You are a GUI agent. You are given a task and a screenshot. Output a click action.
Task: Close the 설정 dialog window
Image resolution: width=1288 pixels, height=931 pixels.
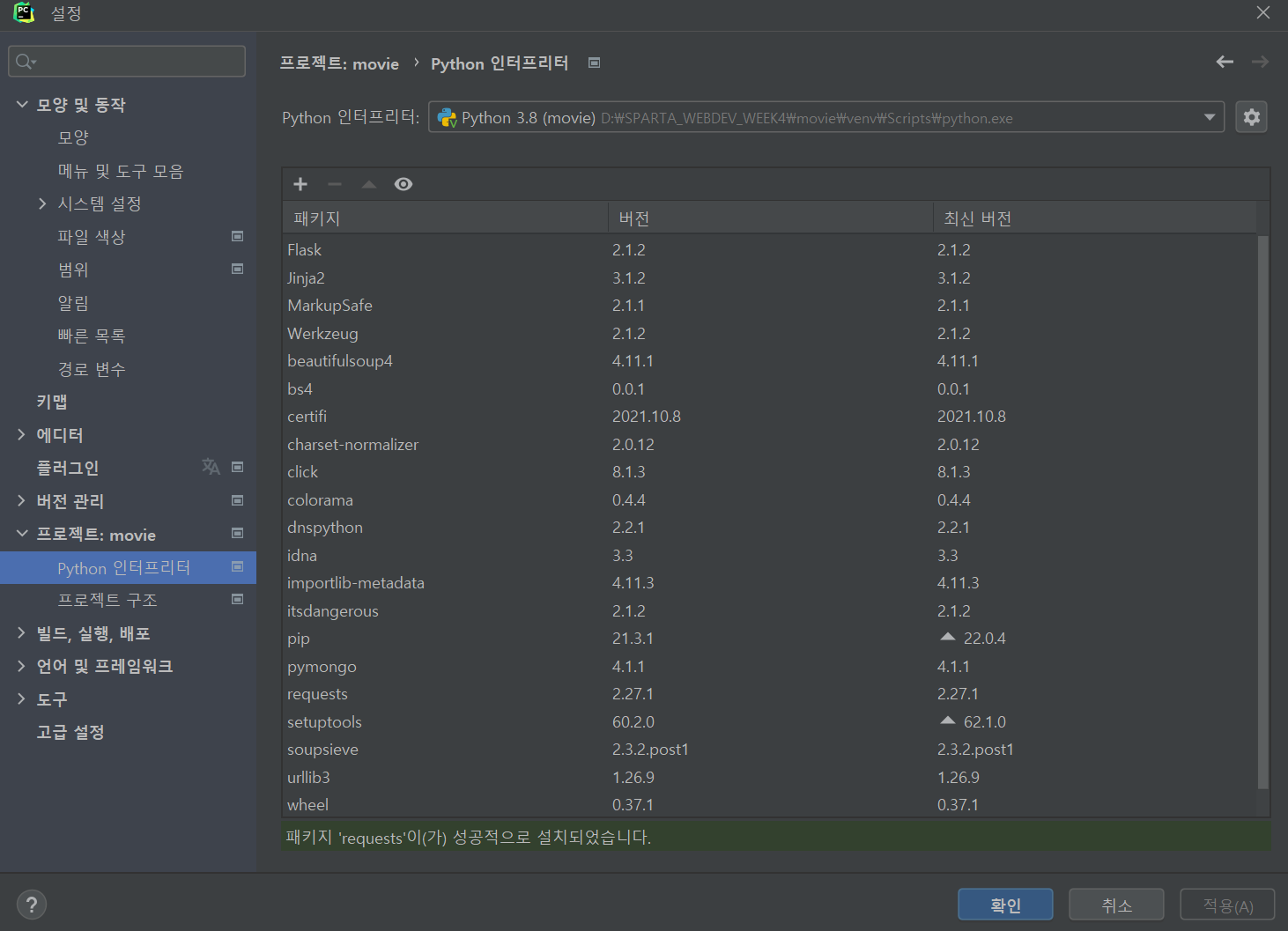pos(1263,13)
